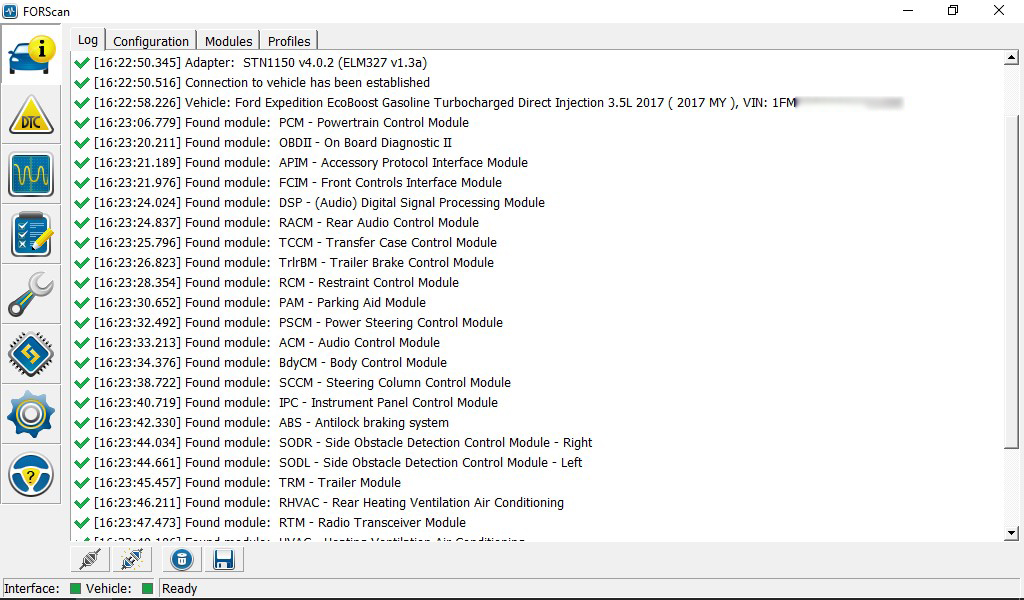The height and width of the screenshot is (600, 1024).
Task: Select the 'RHVAC - Rear Heating Ventilation' line
Action: 319,503
